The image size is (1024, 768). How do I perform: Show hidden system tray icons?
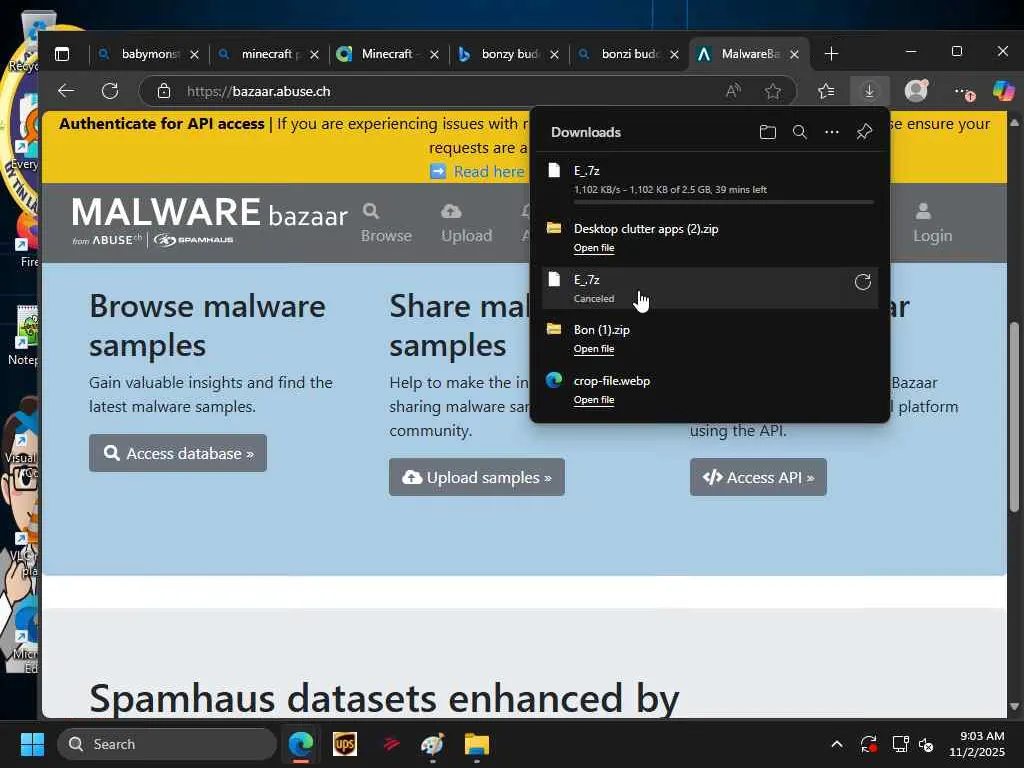(x=837, y=744)
